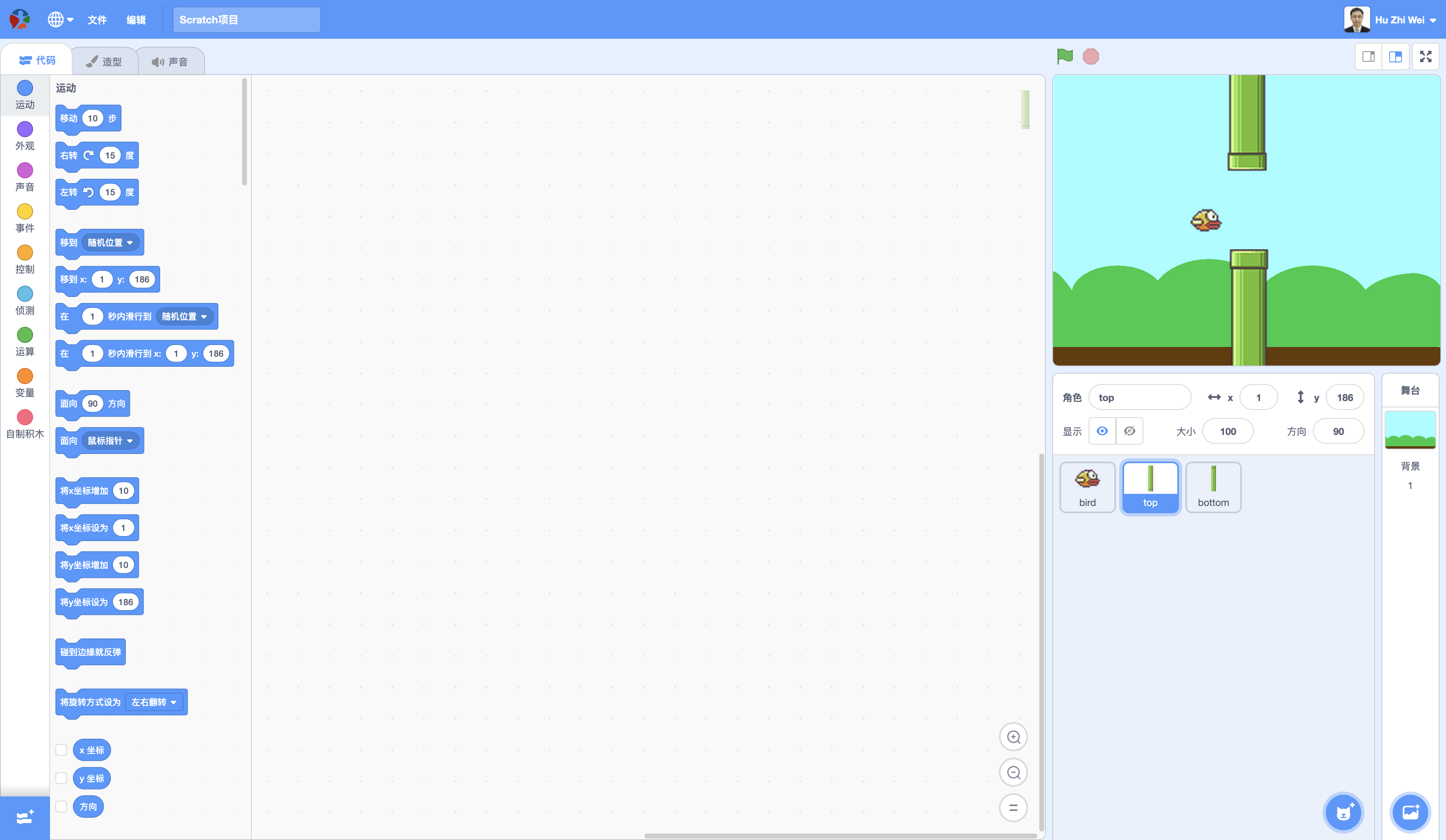Click the workspace horizontal scrollbar
The image size is (1446, 840).
click(x=840, y=836)
